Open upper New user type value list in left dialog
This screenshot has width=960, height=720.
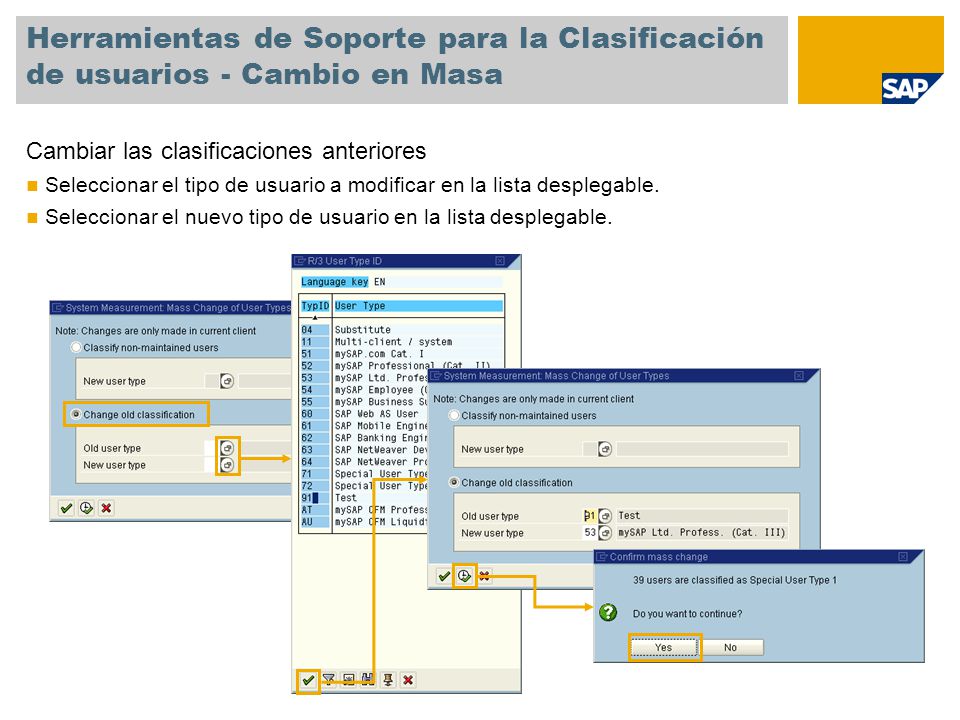click(227, 381)
